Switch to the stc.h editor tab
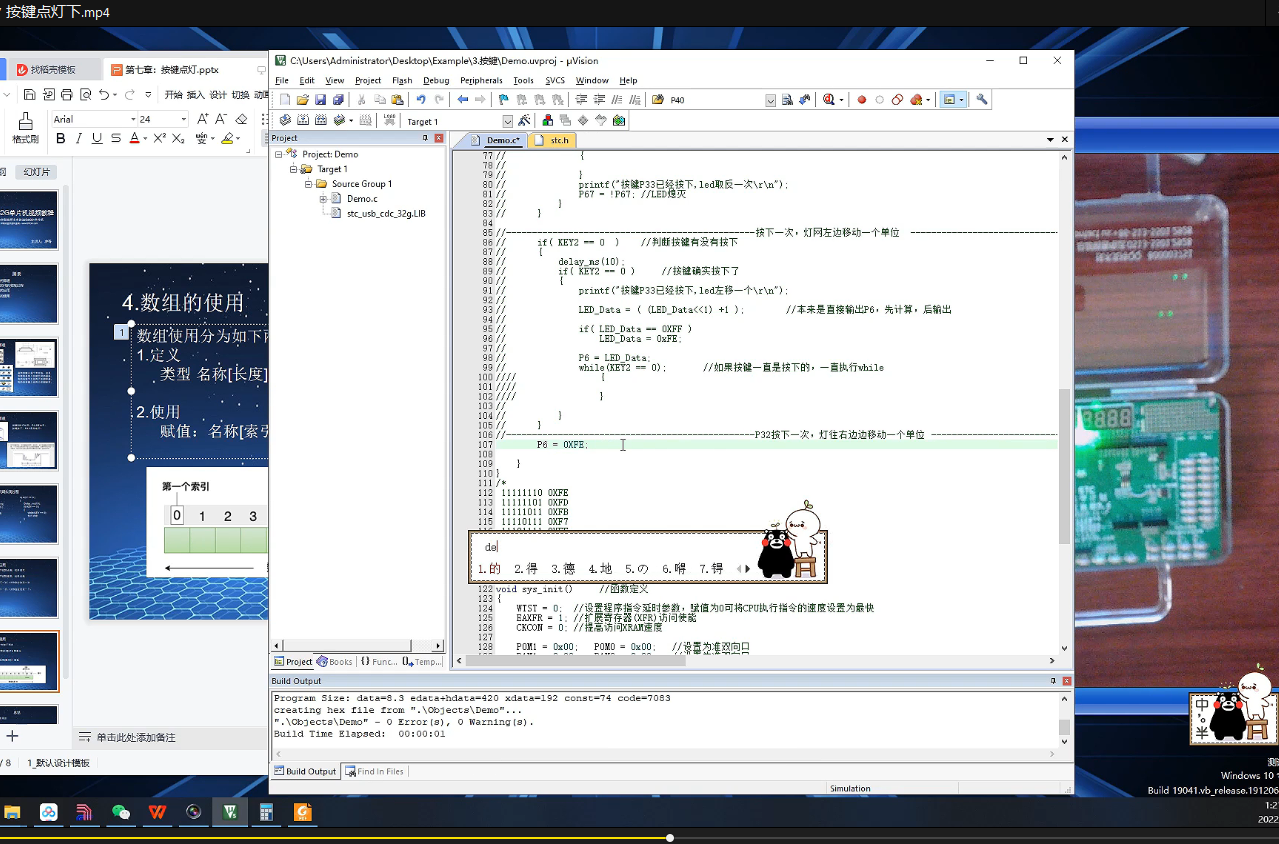Image resolution: width=1279 pixels, height=844 pixels. coord(553,140)
